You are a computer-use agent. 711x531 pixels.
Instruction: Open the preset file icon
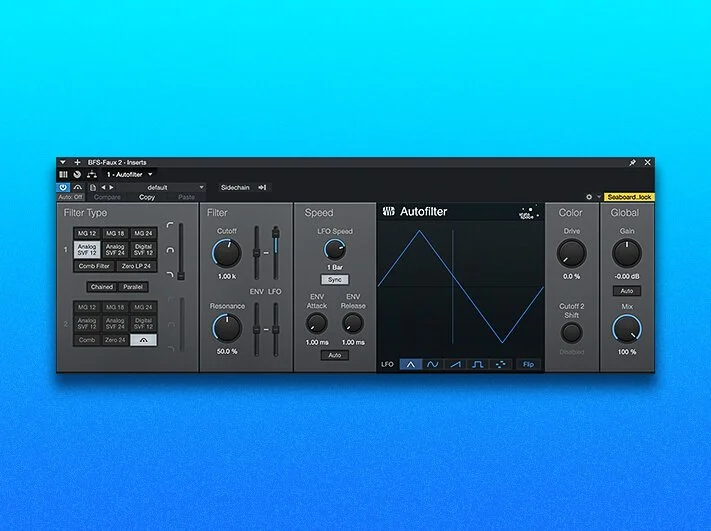click(93, 187)
